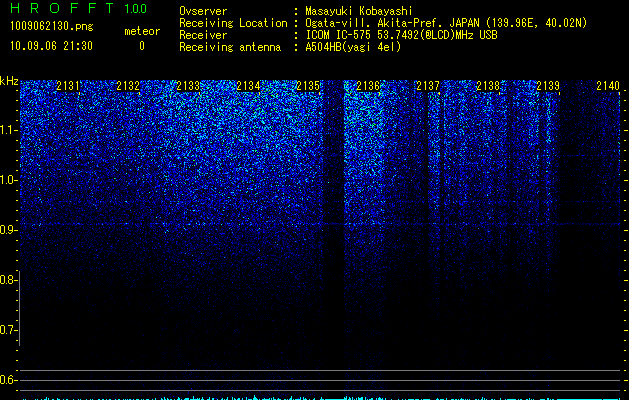Click the HROFFT 1.0.0 title text
Image resolution: width=629 pixels, height=400 pixels.
[x=78, y=8]
